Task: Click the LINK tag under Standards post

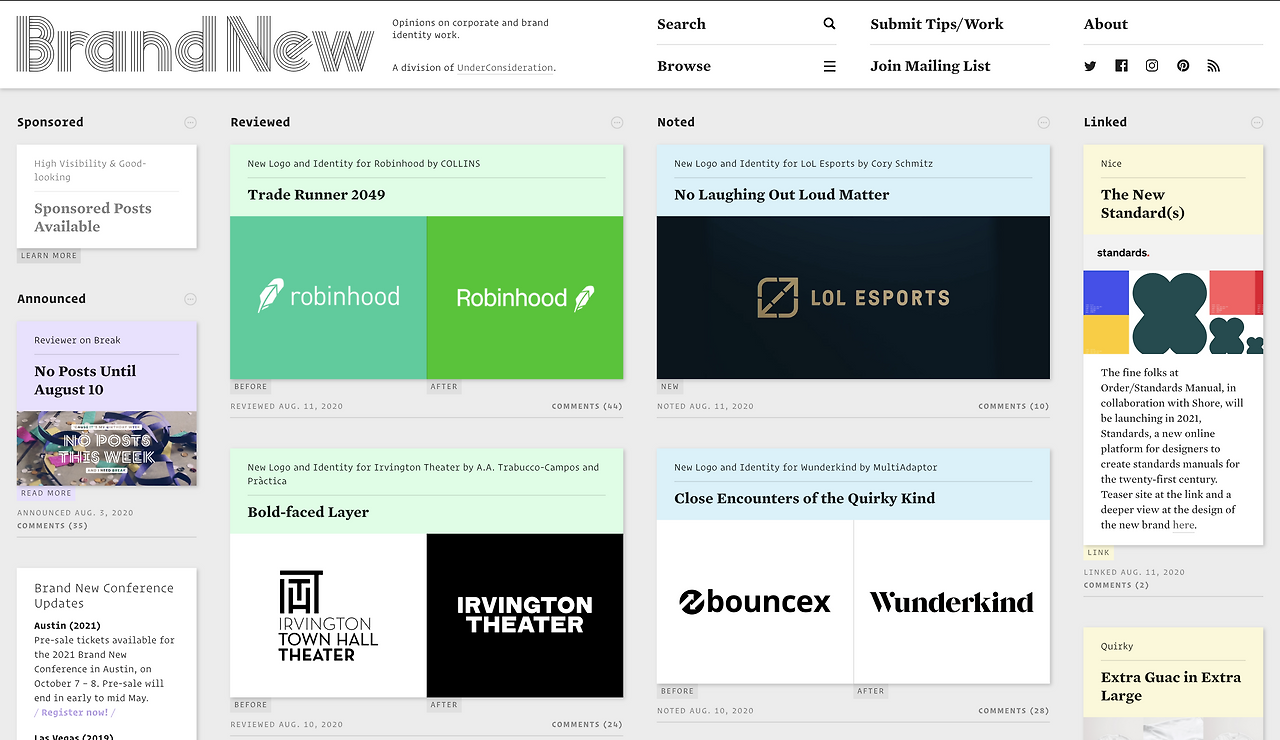Action: [x=1099, y=552]
